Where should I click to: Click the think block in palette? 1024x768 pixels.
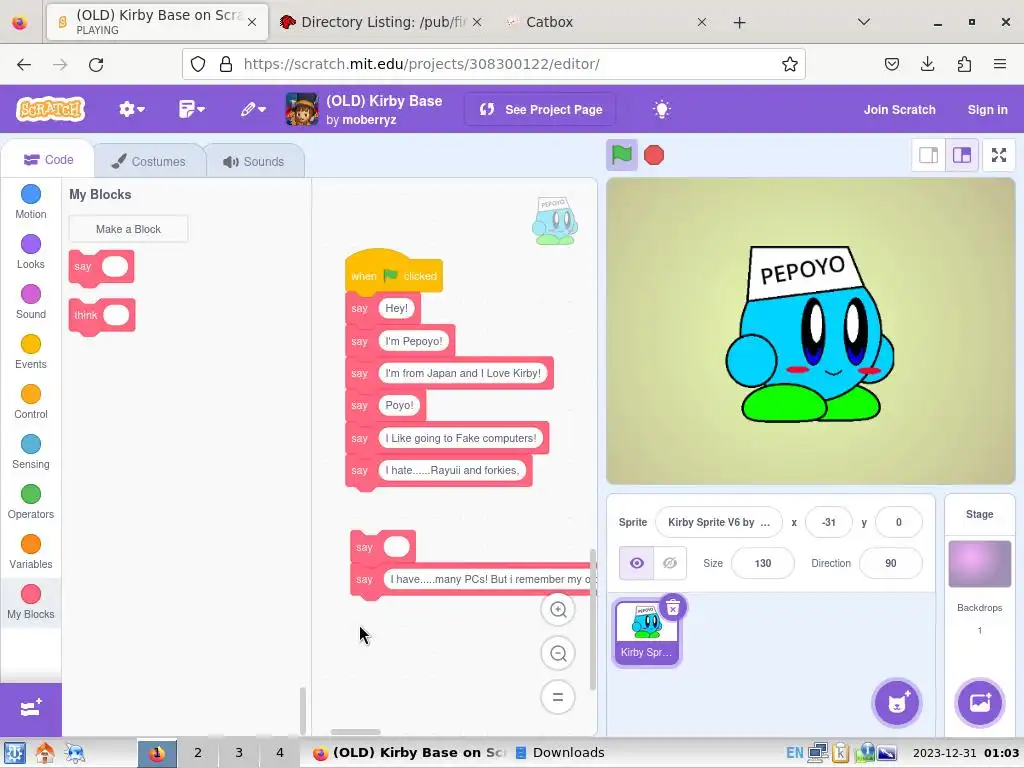[101, 316]
